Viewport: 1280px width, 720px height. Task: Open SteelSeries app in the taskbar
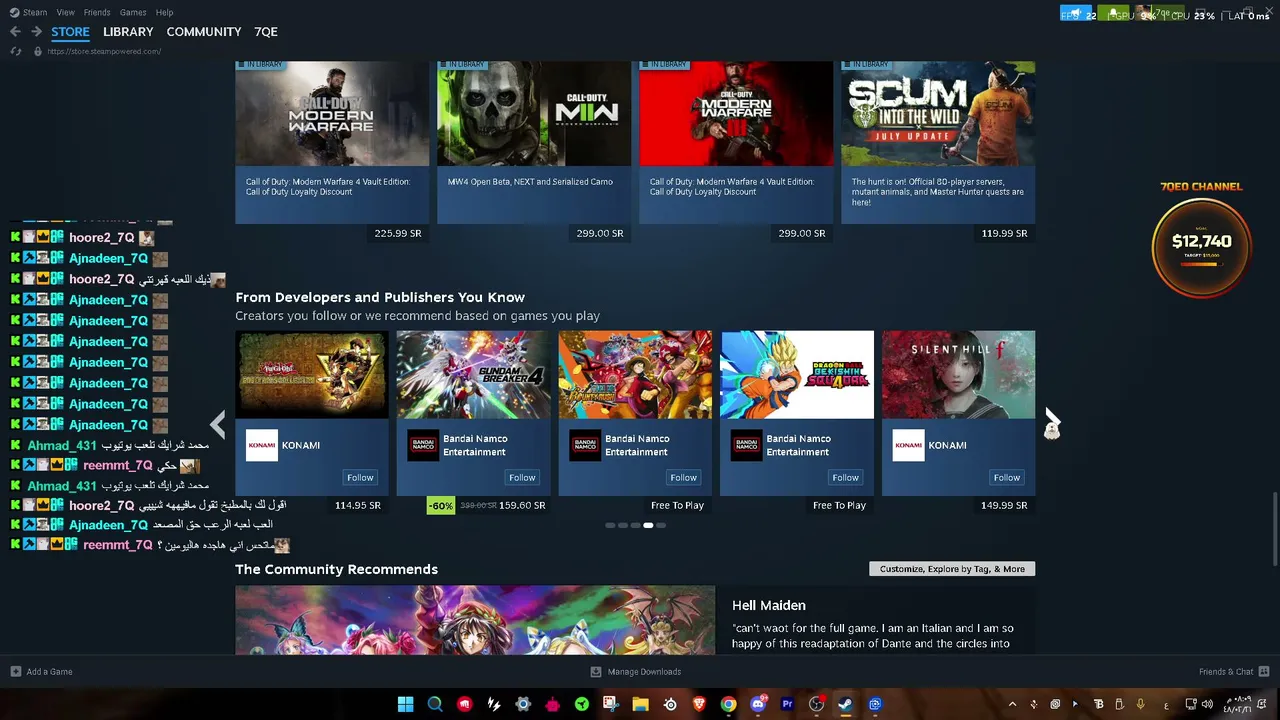tap(670, 704)
